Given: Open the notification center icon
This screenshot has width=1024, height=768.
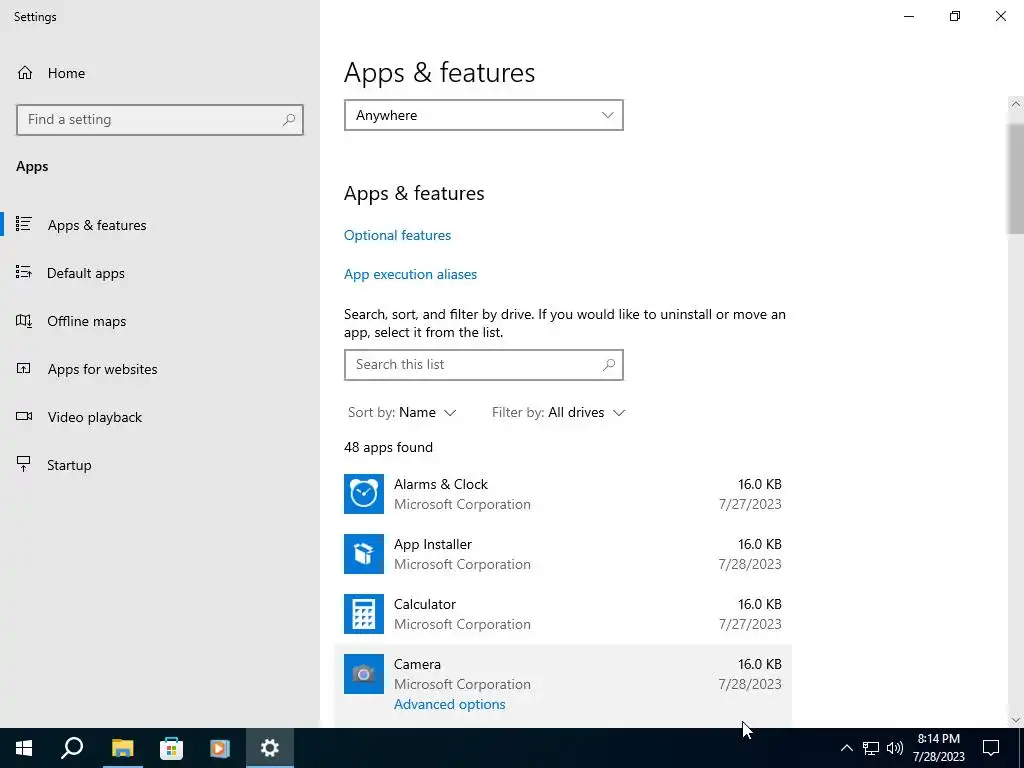Looking at the screenshot, I should (991, 748).
